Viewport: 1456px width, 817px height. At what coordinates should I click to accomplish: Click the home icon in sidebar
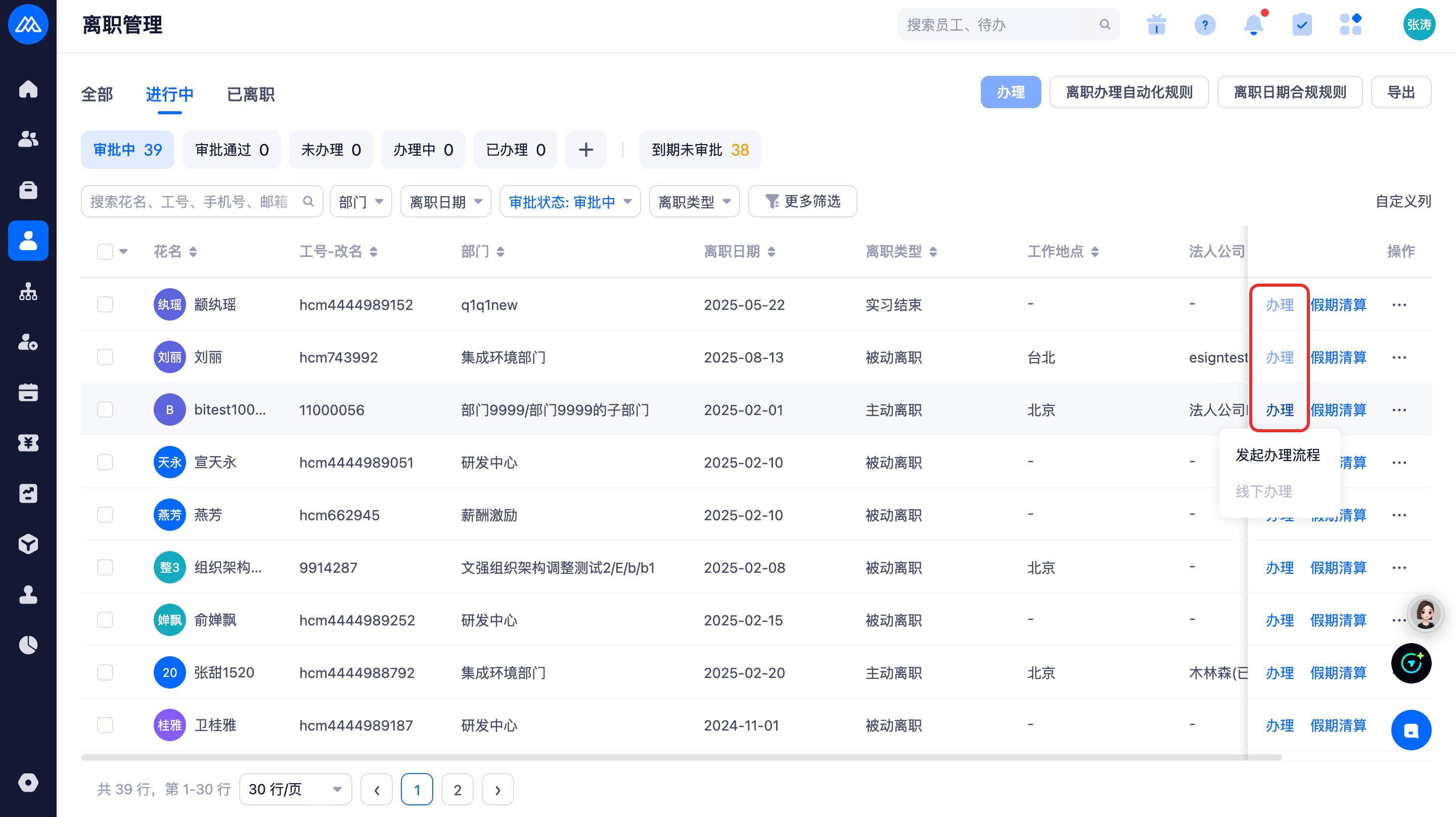click(x=28, y=89)
